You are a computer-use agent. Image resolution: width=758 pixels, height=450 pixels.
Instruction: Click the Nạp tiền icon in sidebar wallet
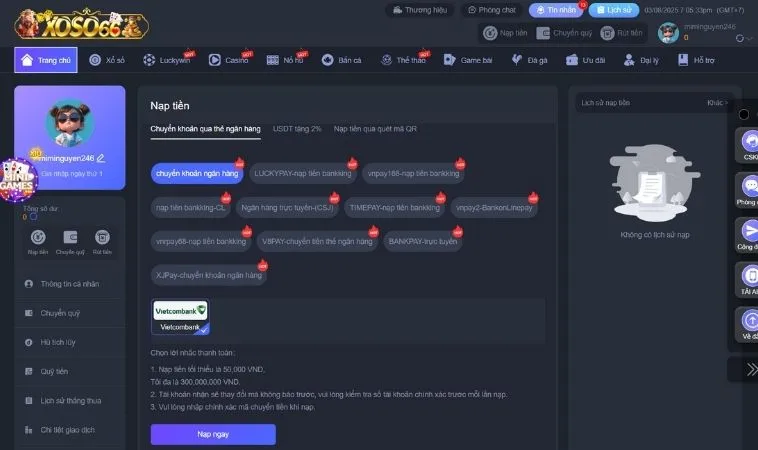tap(37, 238)
